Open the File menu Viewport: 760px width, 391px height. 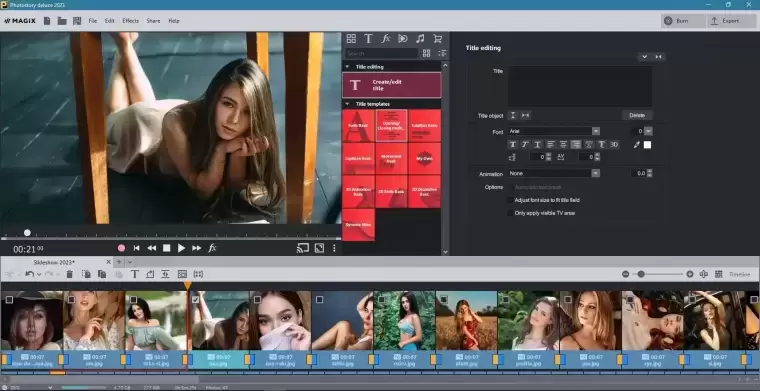pyautogui.click(x=93, y=21)
